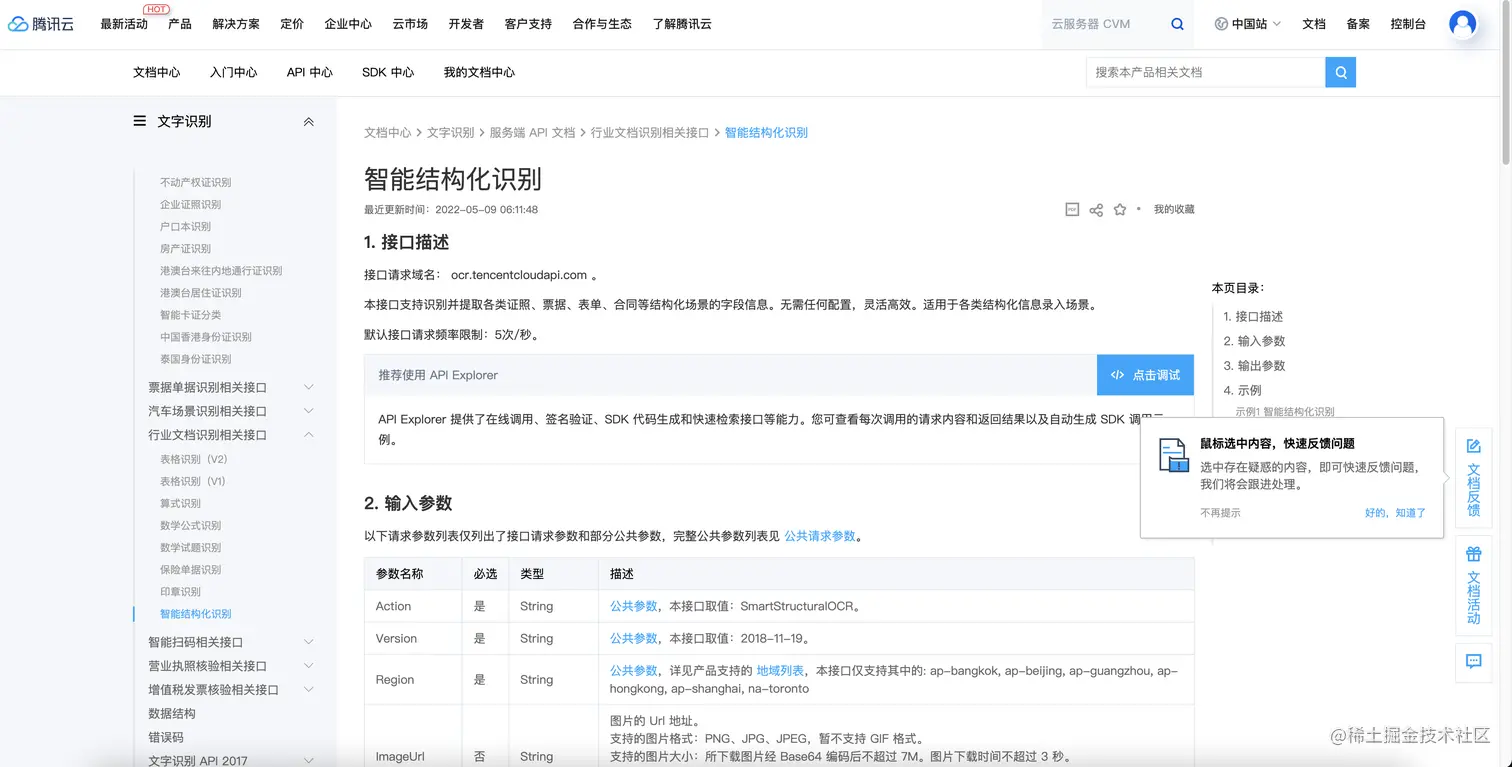Jump to 3. 输出参数 in page contents

tap(1254, 366)
